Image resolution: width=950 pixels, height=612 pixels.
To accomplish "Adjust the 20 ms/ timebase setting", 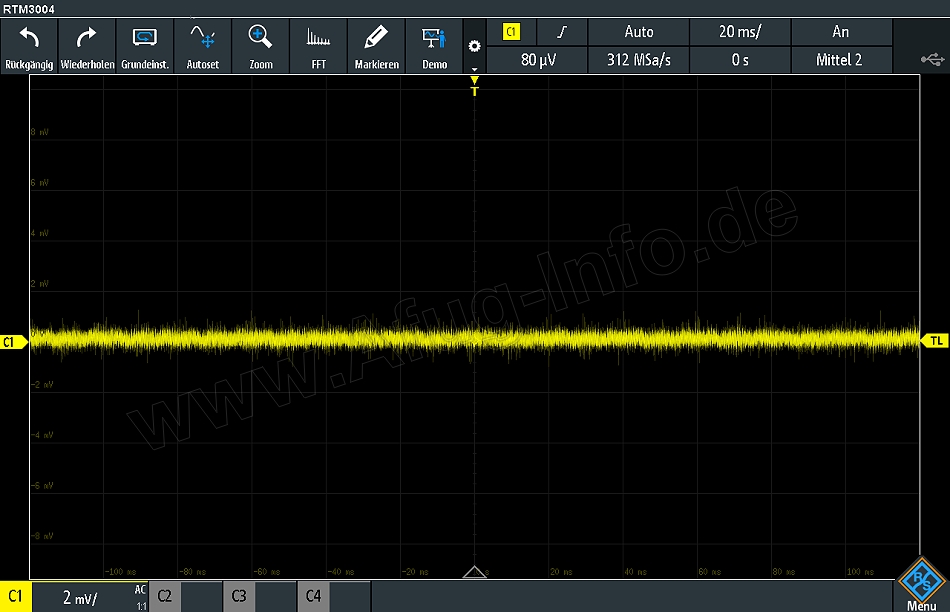I will [x=739, y=32].
